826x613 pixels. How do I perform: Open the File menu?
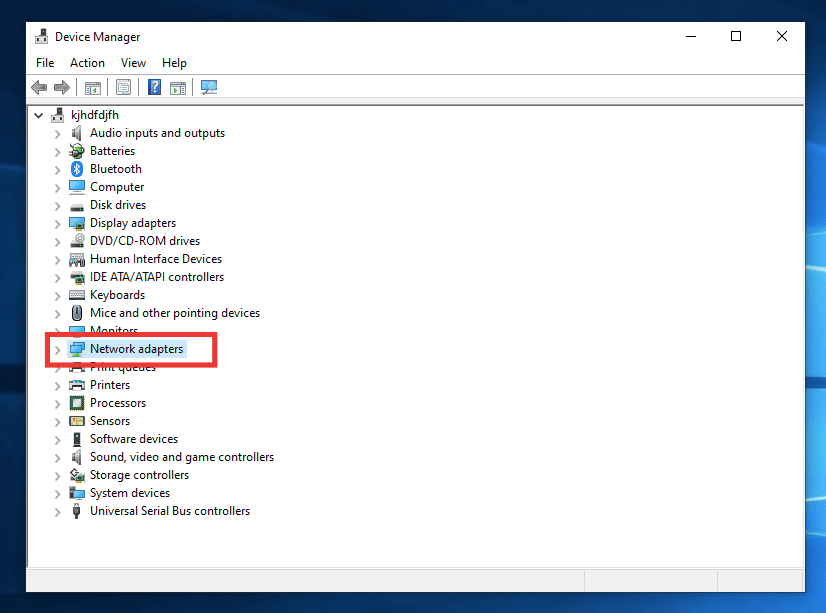45,63
